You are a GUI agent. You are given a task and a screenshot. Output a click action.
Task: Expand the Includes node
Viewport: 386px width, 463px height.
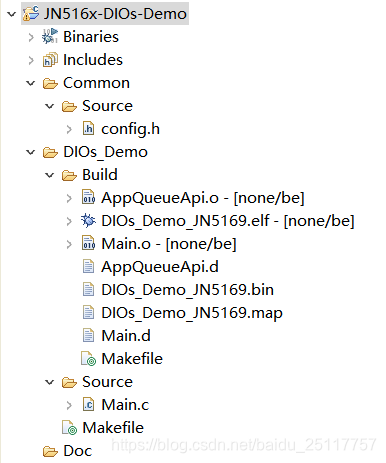coord(31,60)
